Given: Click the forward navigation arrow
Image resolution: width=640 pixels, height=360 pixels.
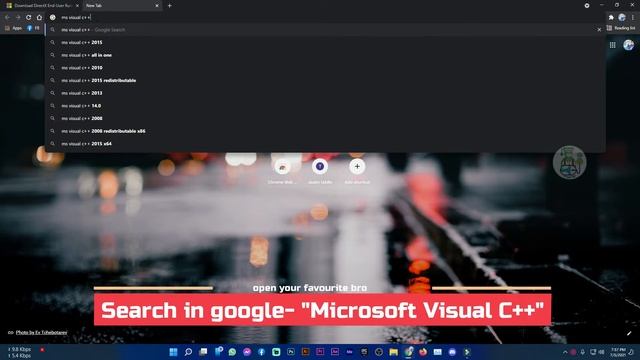Looking at the screenshot, I should tap(18, 17).
